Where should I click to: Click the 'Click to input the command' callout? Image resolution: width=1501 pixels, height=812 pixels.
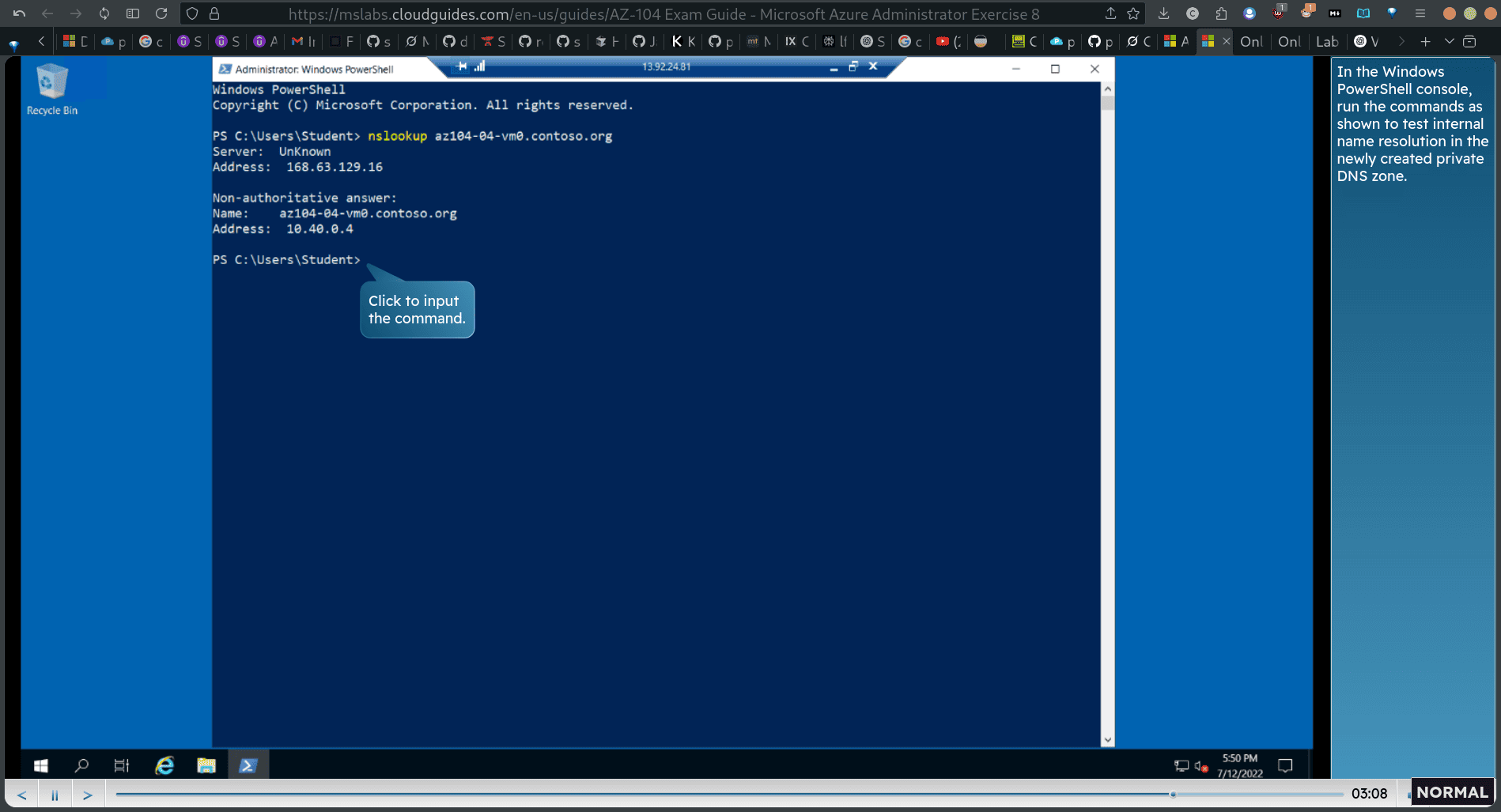417,309
